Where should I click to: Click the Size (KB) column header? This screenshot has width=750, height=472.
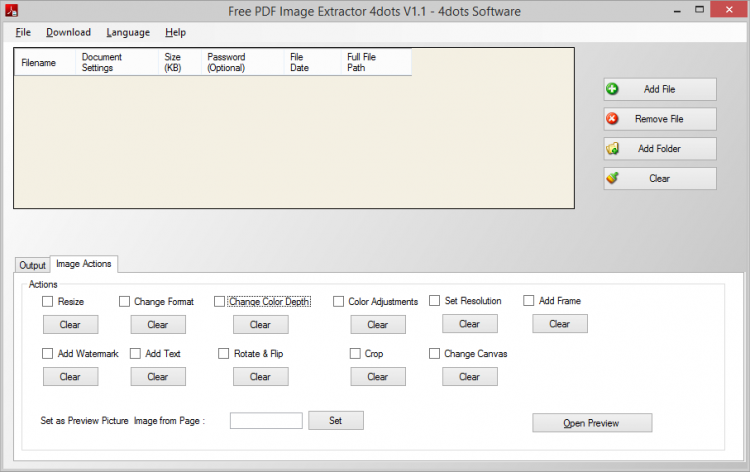pyautogui.click(x=180, y=62)
